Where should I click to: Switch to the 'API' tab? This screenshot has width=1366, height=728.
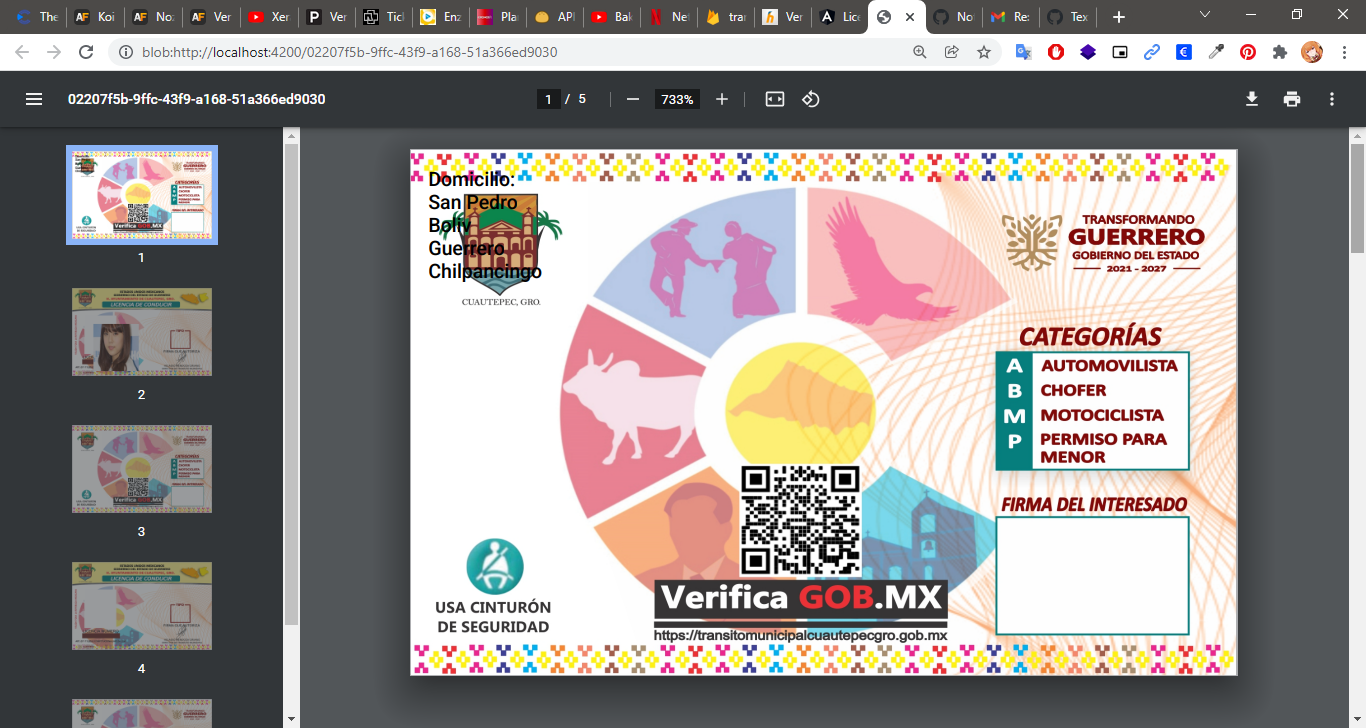[554, 17]
